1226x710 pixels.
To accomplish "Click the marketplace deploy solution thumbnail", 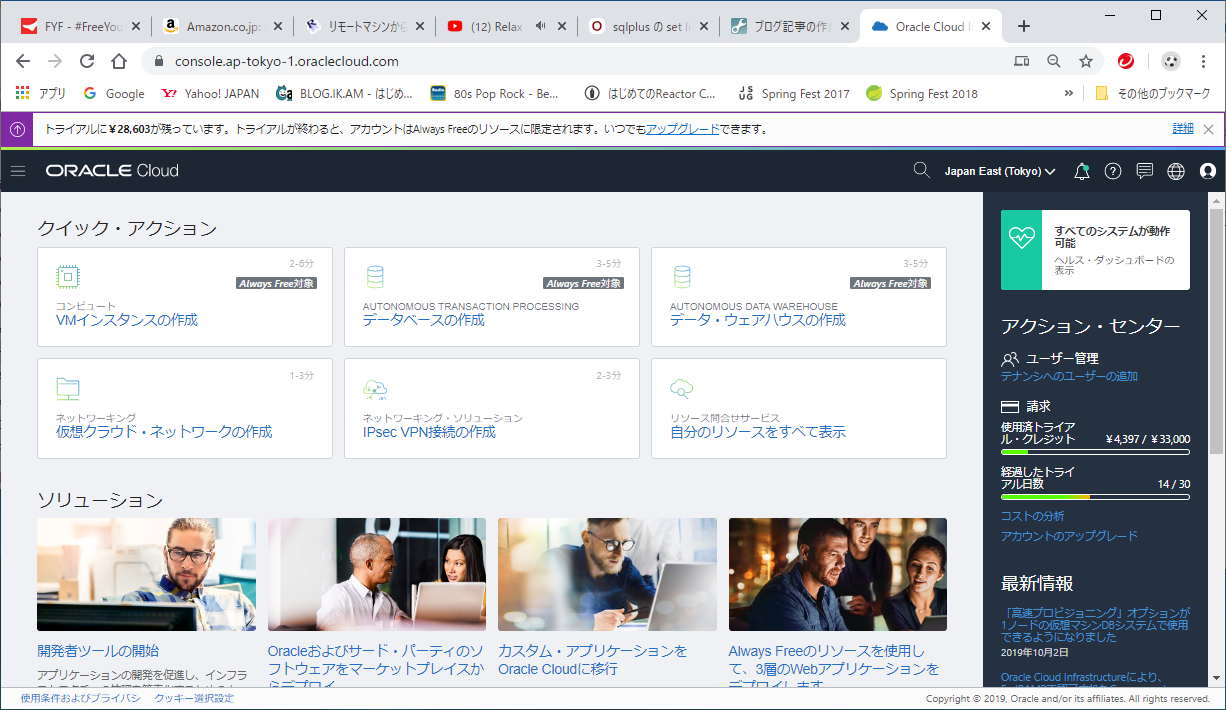I will [377, 574].
